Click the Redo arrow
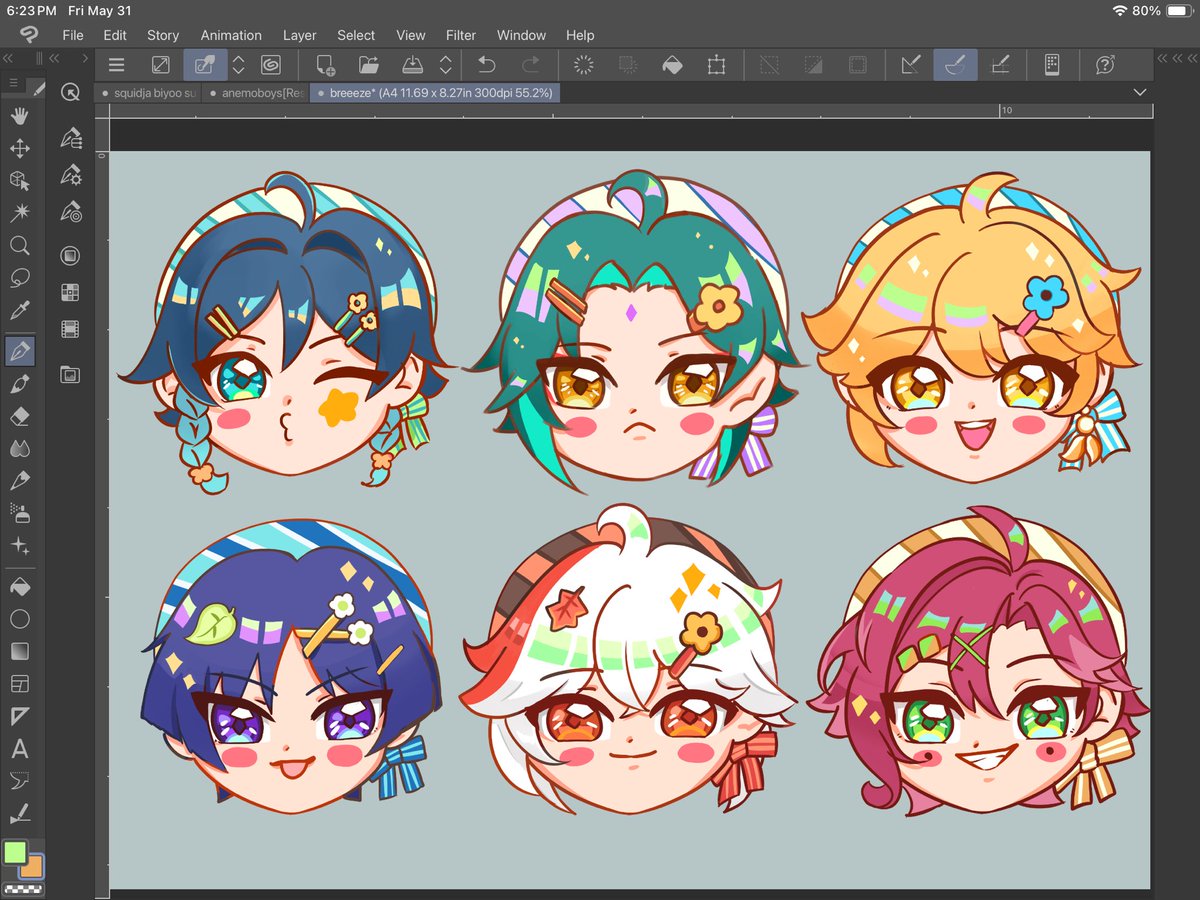Viewport: 1200px width, 900px height. [x=530, y=65]
